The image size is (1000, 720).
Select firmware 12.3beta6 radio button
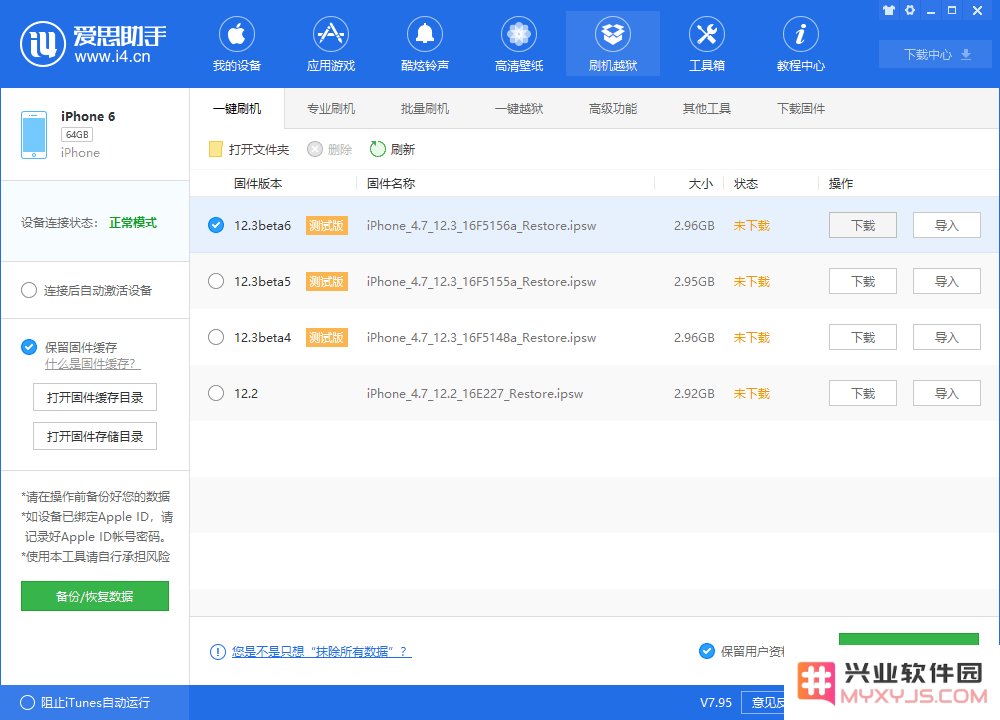click(216, 225)
